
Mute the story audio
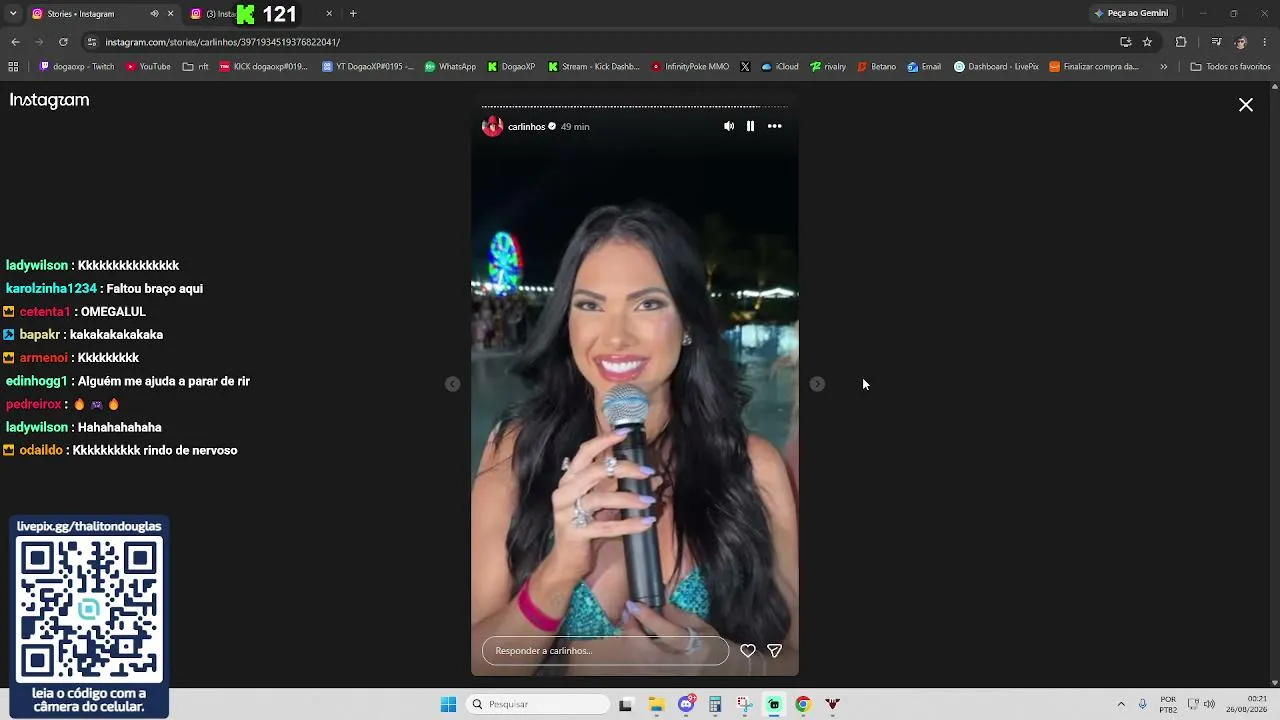click(729, 126)
